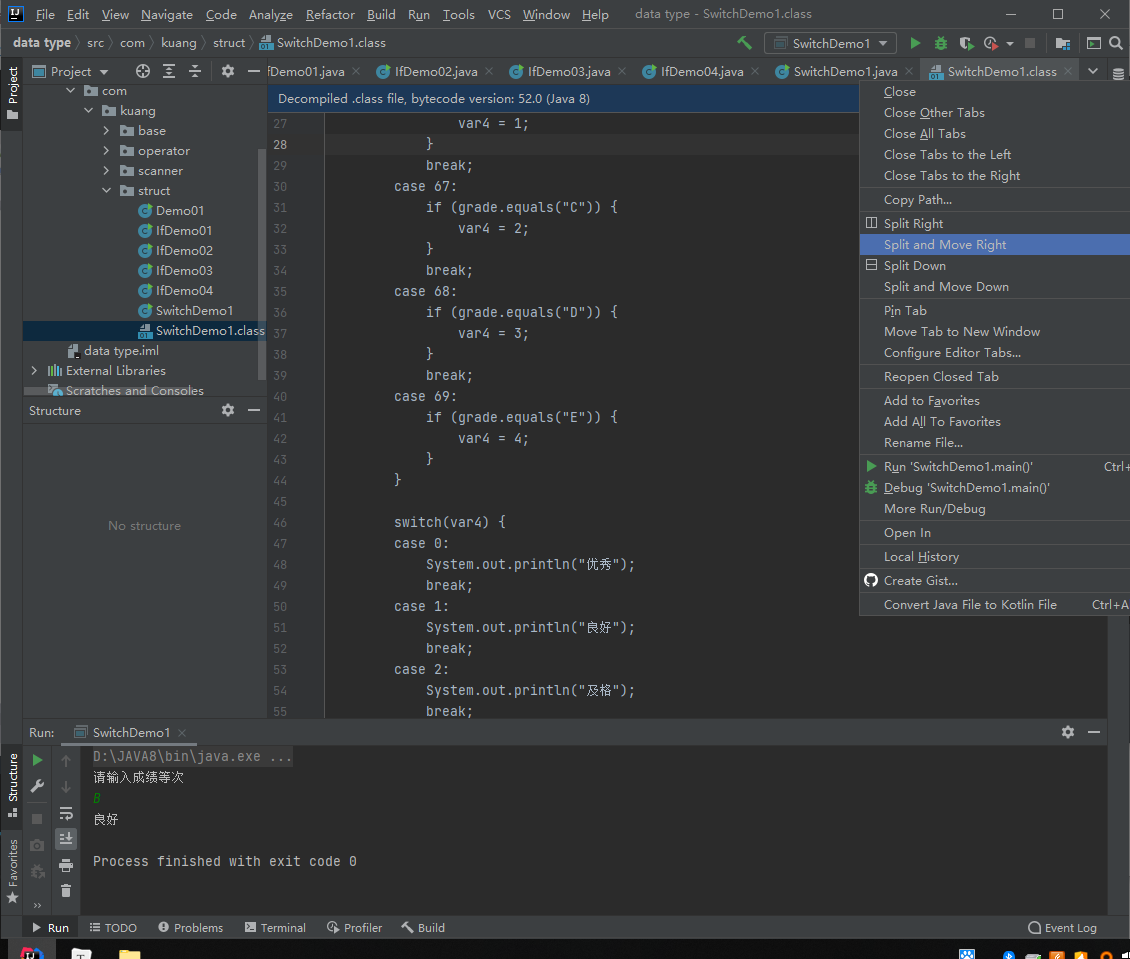Open the Run panel settings gear
Image resolution: width=1130 pixels, height=959 pixels.
coord(1068,732)
